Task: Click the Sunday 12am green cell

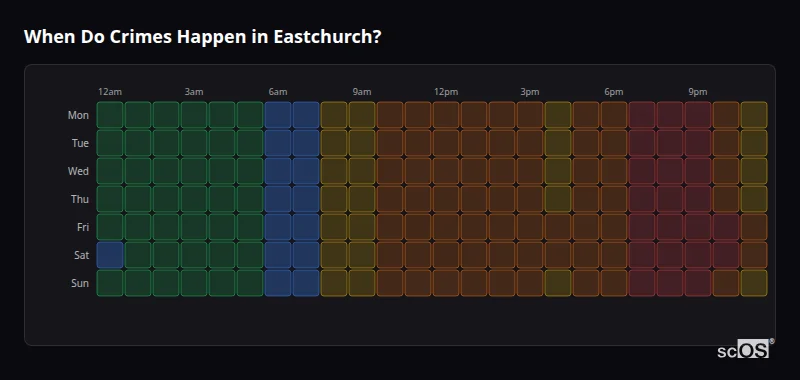Action: 110,283
